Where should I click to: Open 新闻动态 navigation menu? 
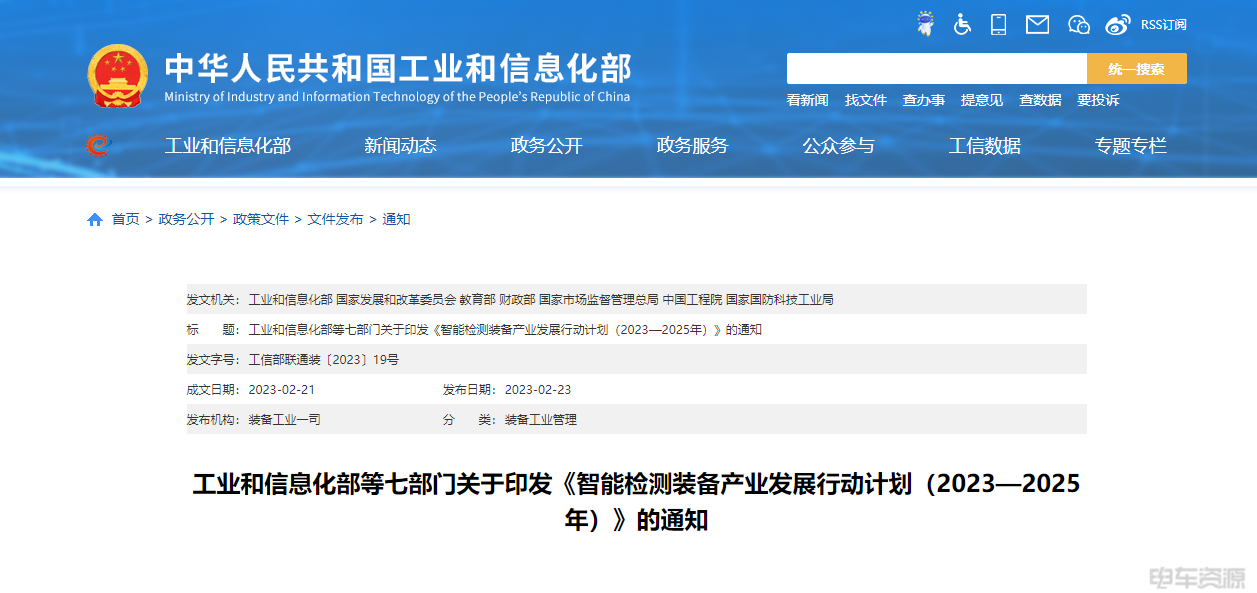tap(401, 146)
